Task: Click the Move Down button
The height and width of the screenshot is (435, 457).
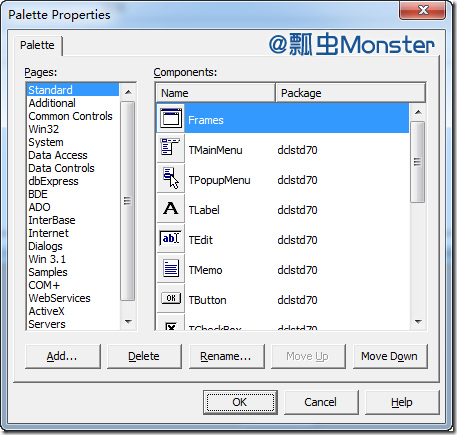Action: (x=390, y=356)
